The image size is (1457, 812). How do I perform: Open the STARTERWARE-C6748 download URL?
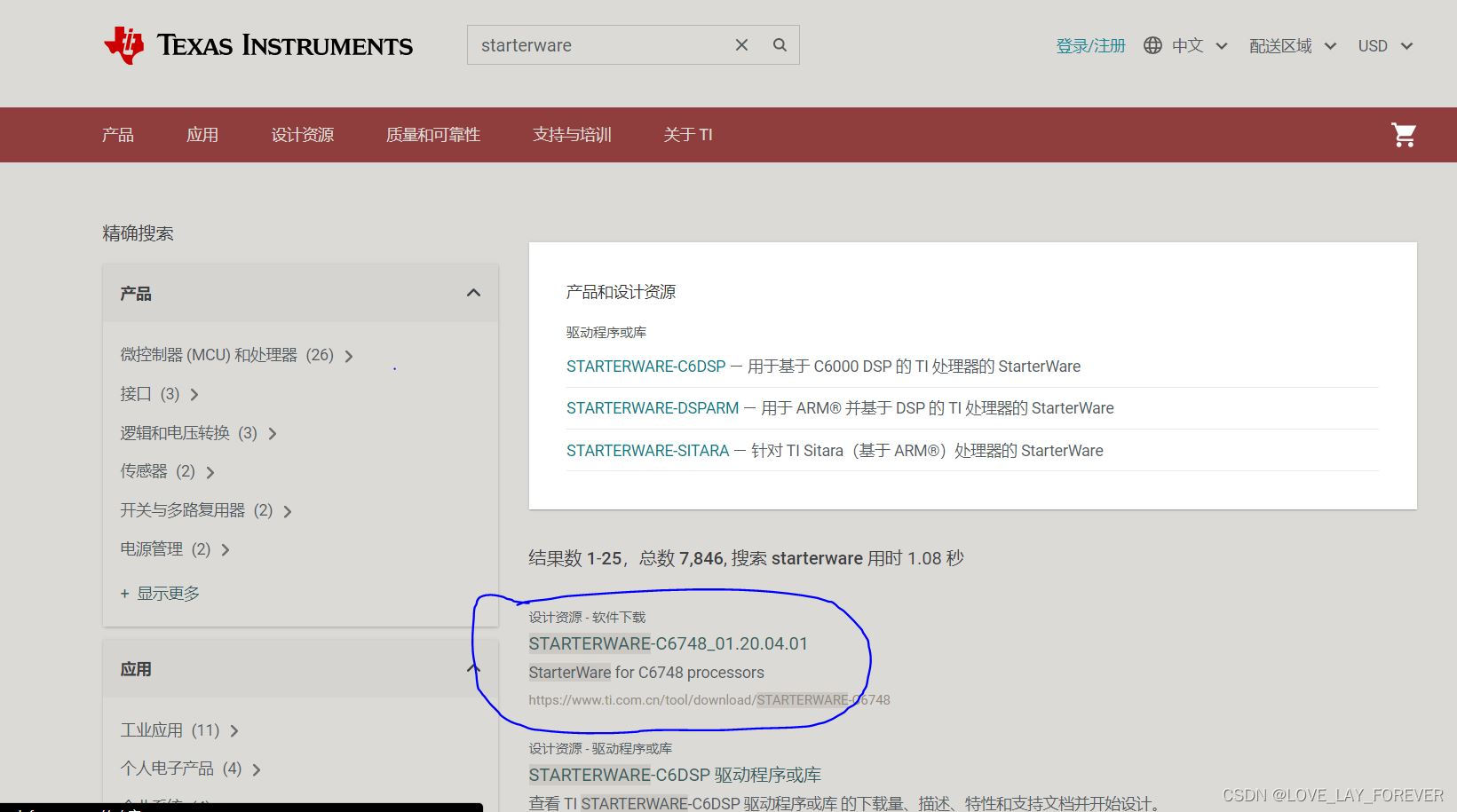709,700
